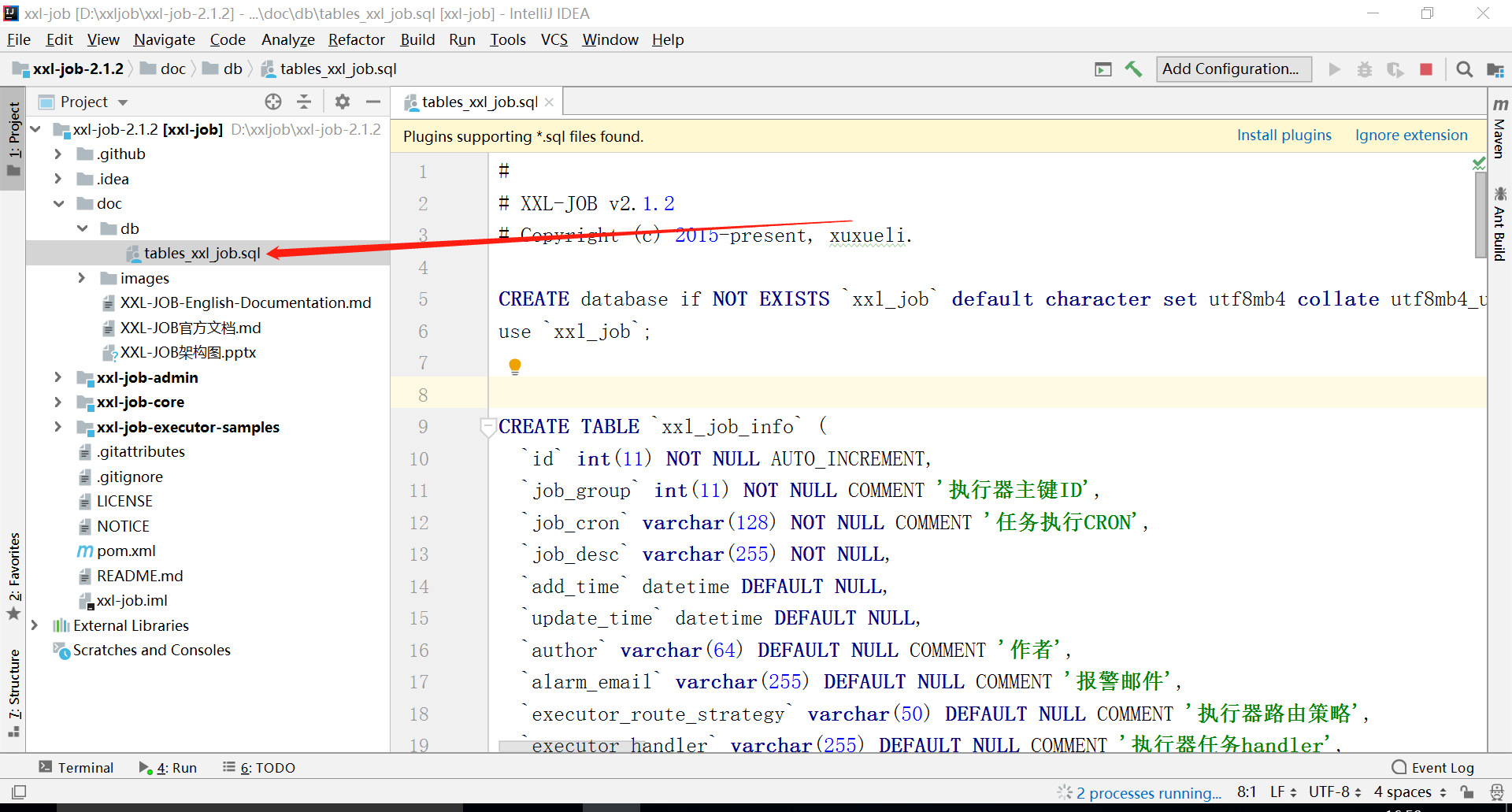Open the Terminal tool window
1512x812 pixels.
[77, 768]
